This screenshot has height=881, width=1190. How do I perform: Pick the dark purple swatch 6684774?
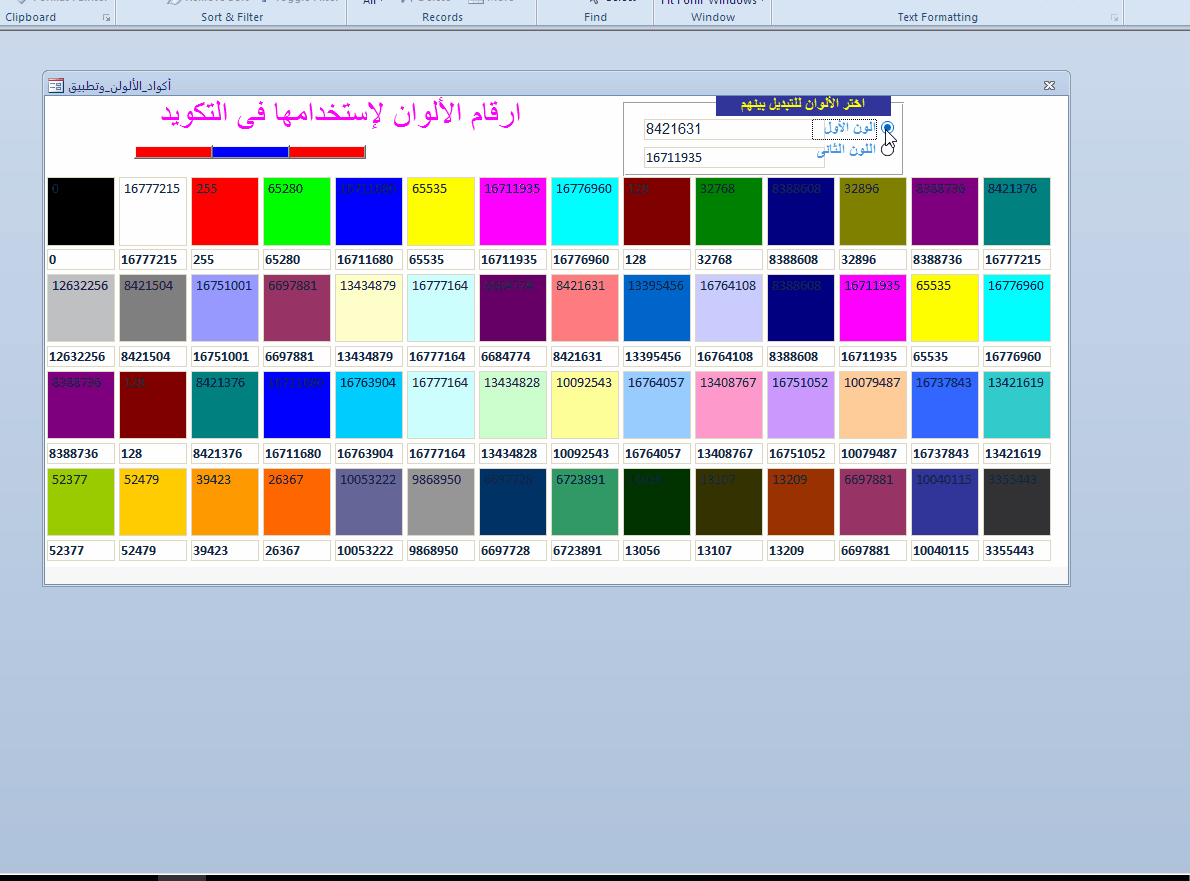pos(512,309)
